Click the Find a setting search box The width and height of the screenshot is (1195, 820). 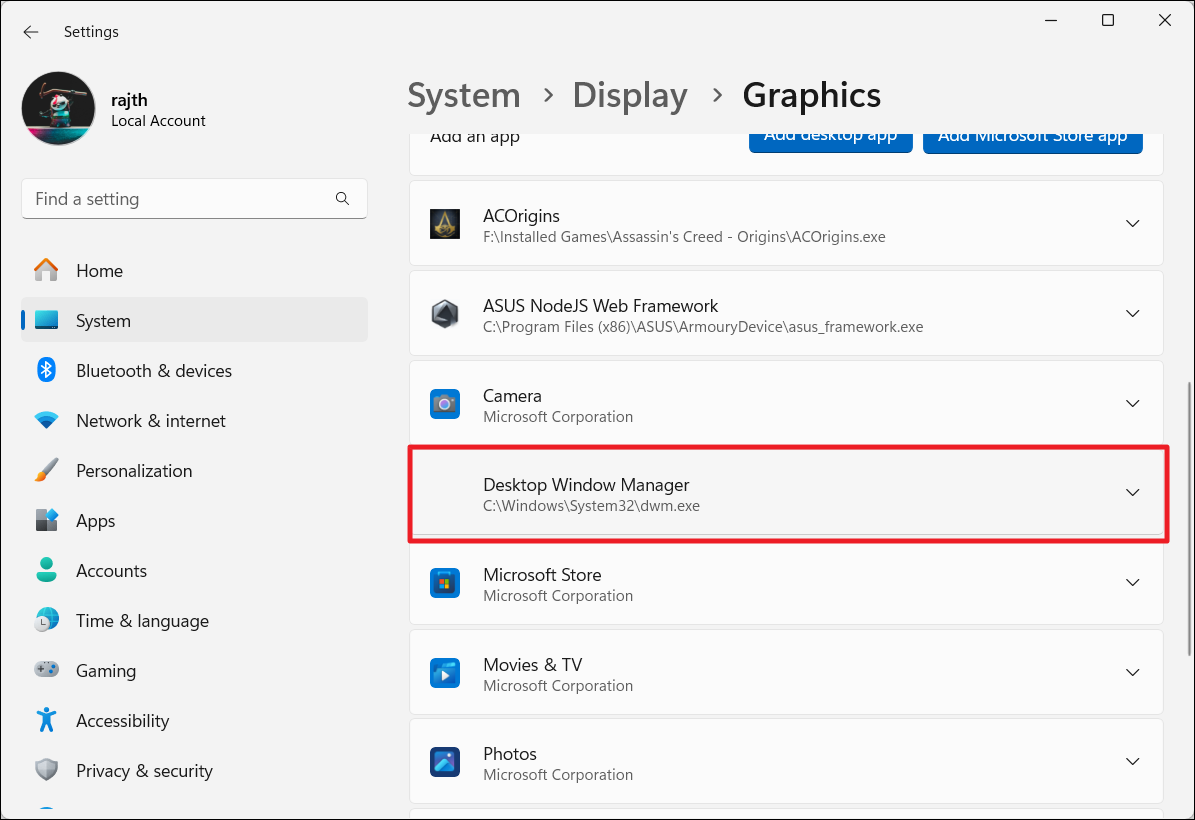click(180, 199)
